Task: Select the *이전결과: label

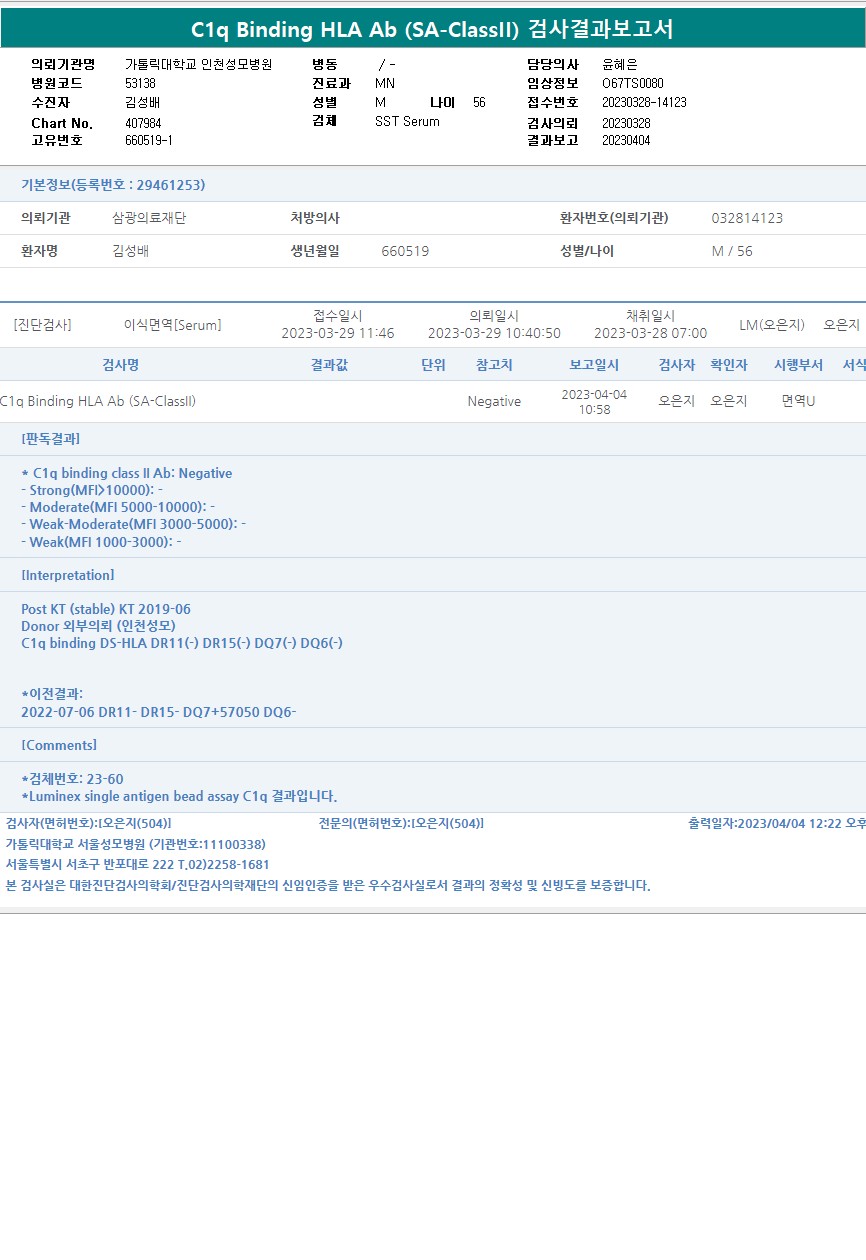Action: 52,694
